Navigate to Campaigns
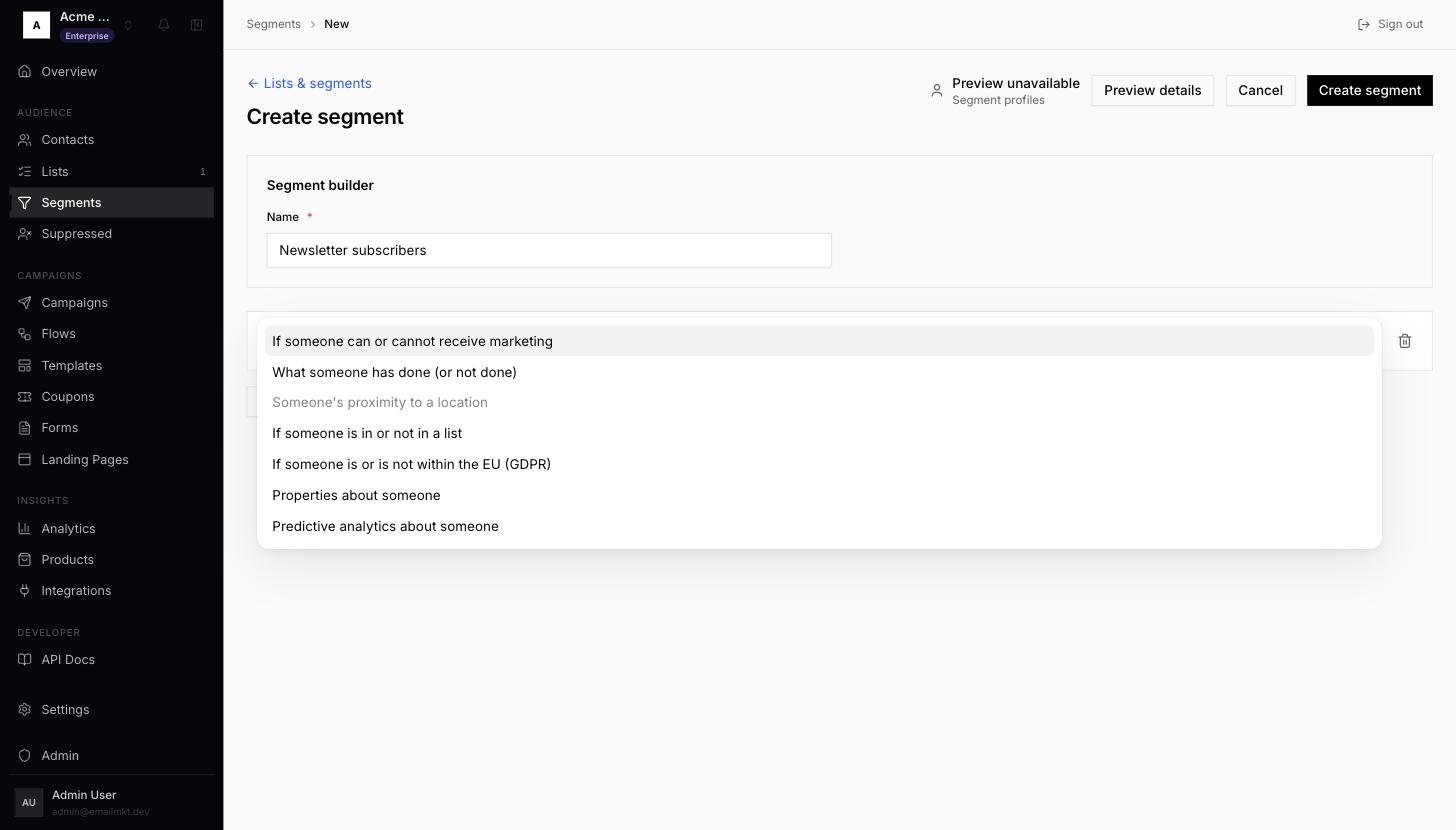 pyautogui.click(x=112, y=303)
